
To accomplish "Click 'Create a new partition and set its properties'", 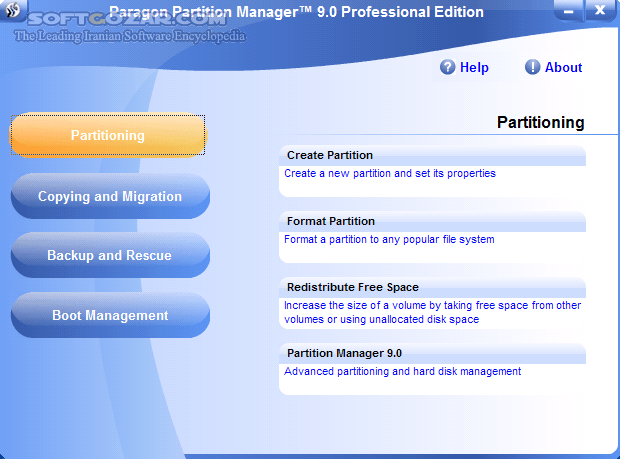I will click(390, 173).
